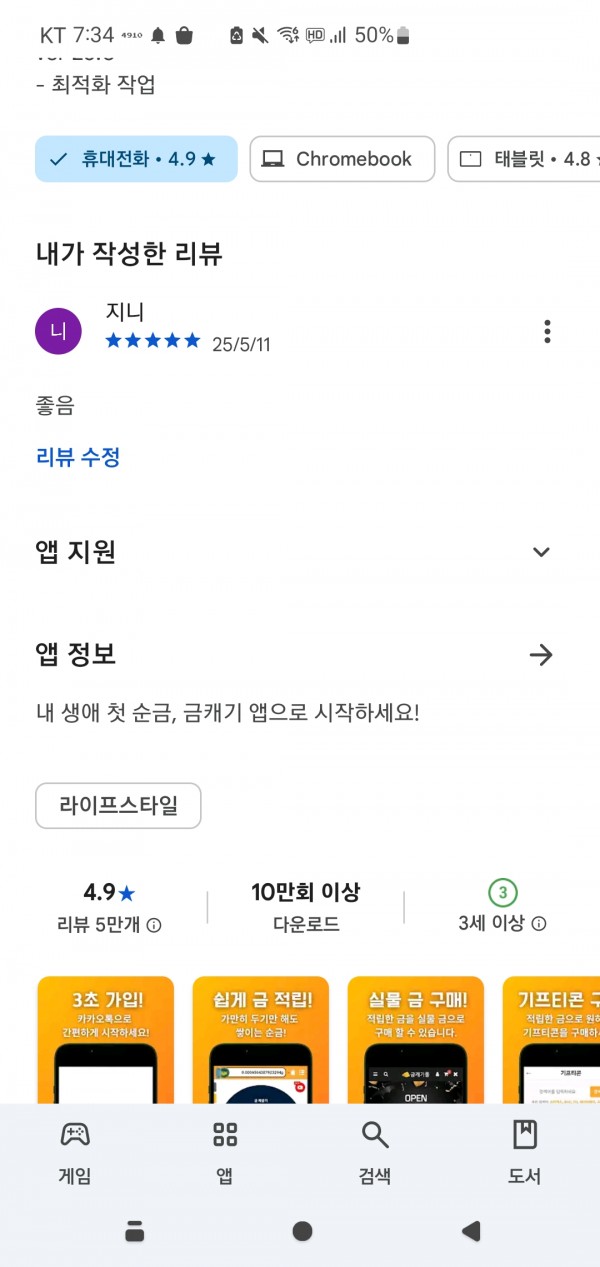Image resolution: width=600 pixels, height=1267 pixels.
Task: Open the 실물 금 구매 screenshot thumbnail
Action: tap(416, 1040)
